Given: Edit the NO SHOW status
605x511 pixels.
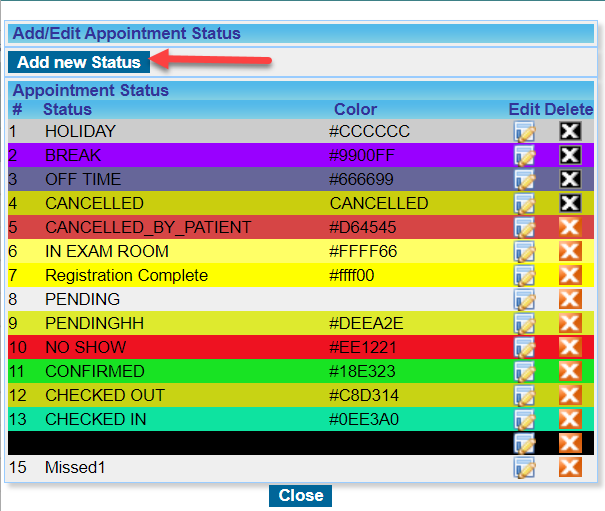Looking at the screenshot, I should click(524, 347).
